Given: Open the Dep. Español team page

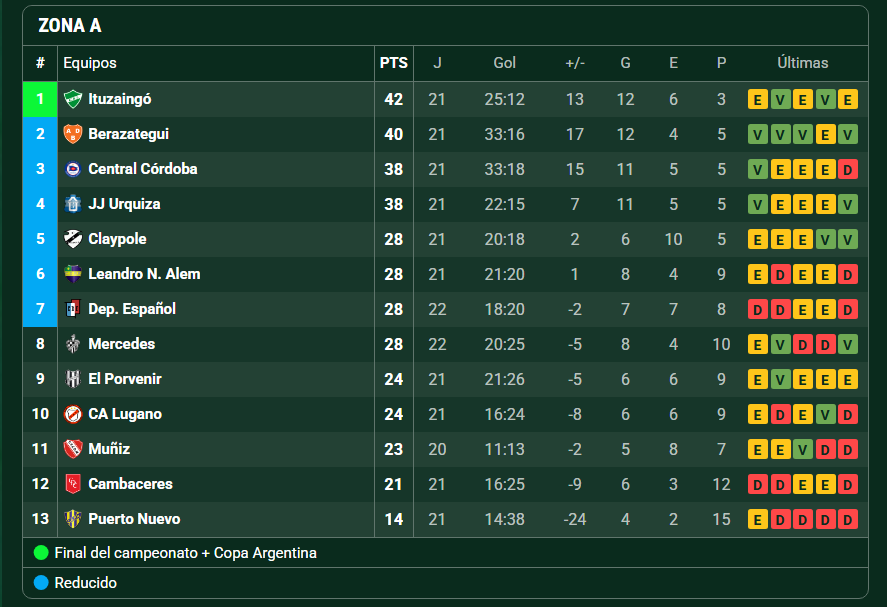Looking at the screenshot, I should coord(132,309).
